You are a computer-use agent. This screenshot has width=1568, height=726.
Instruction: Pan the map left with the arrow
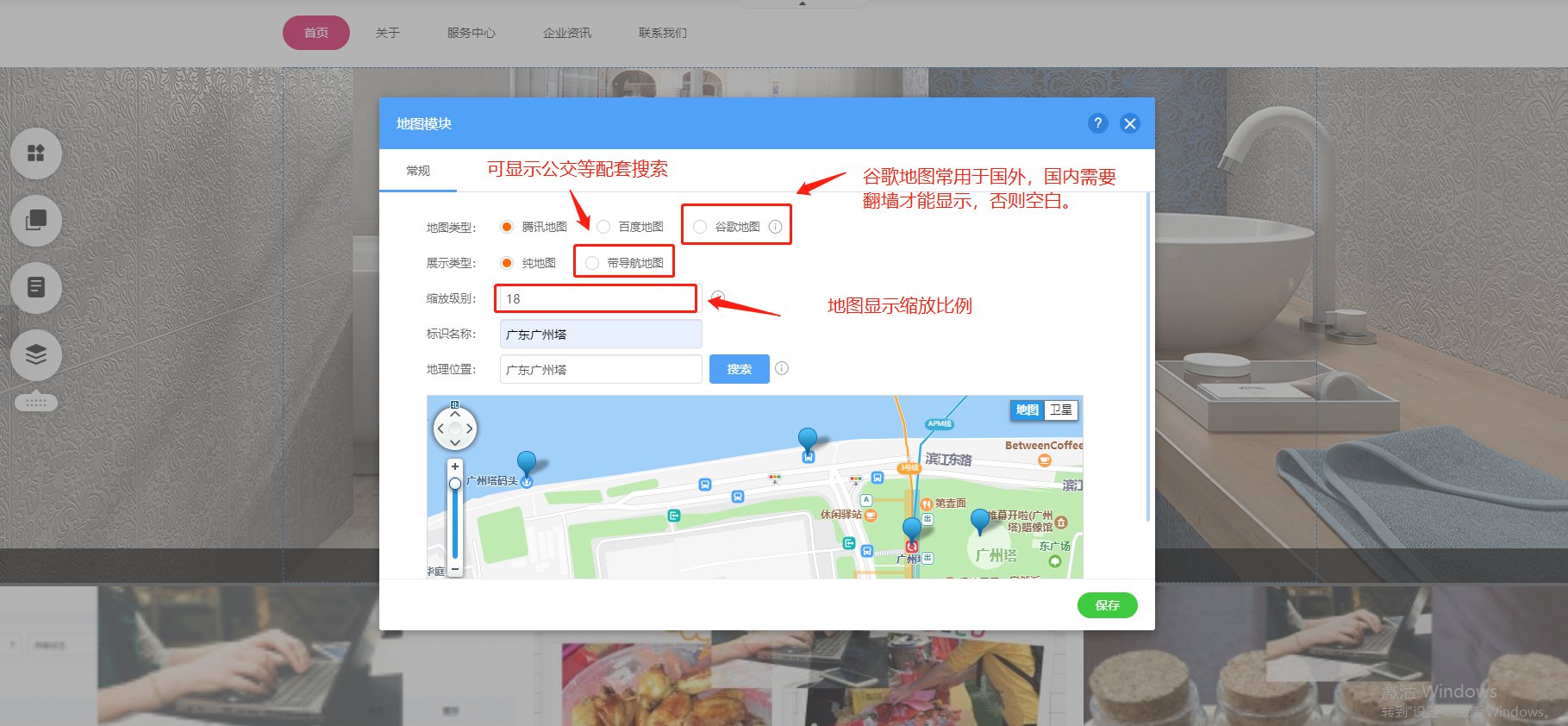pos(440,429)
